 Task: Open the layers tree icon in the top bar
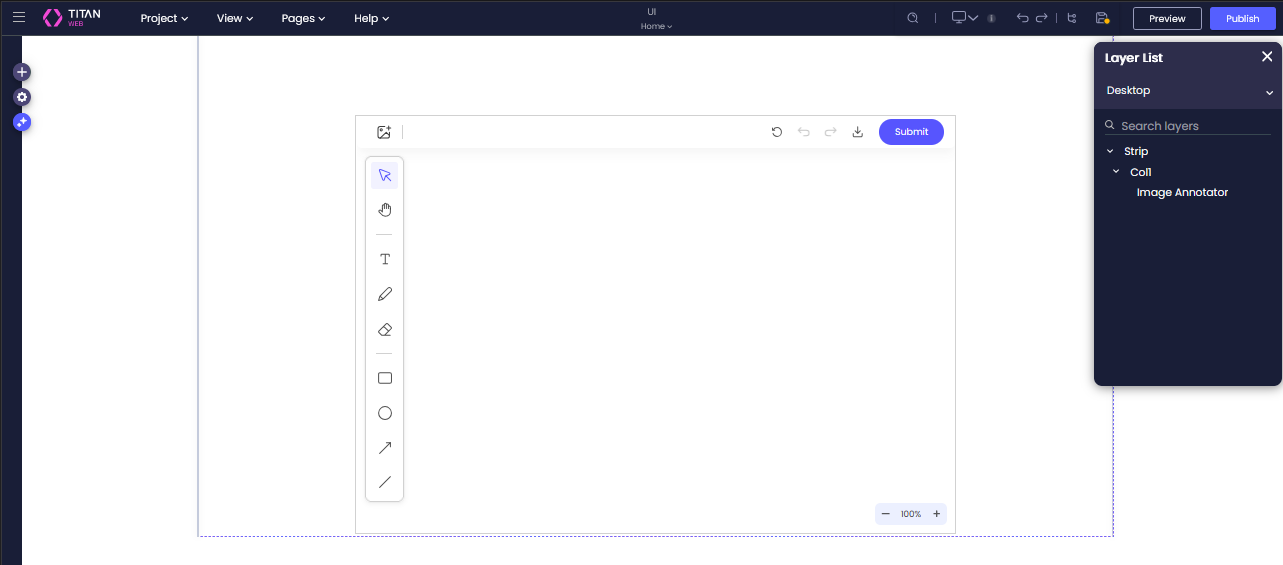(x=1072, y=18)
